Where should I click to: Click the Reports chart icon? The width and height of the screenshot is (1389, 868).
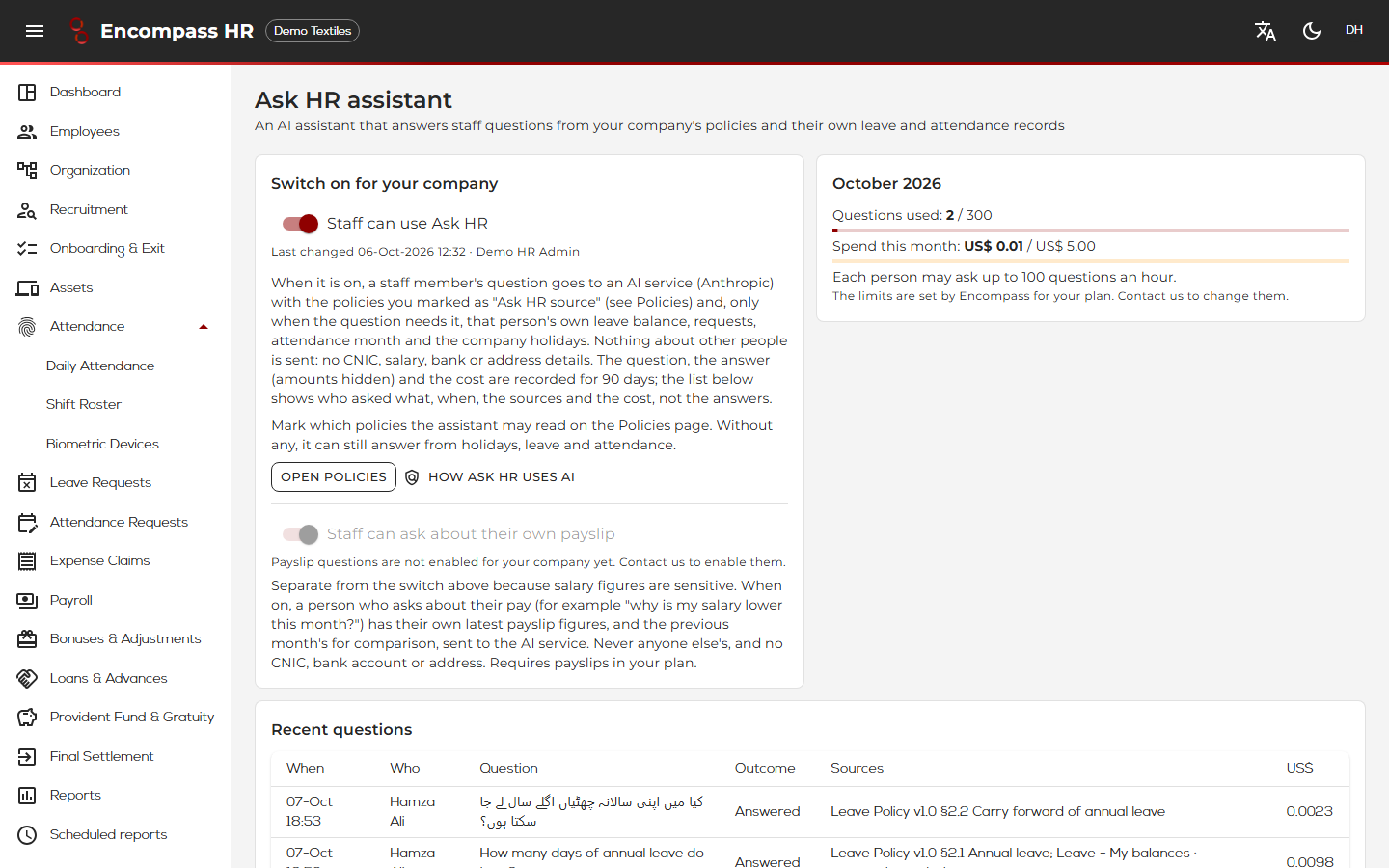click(x=27, y=796)
